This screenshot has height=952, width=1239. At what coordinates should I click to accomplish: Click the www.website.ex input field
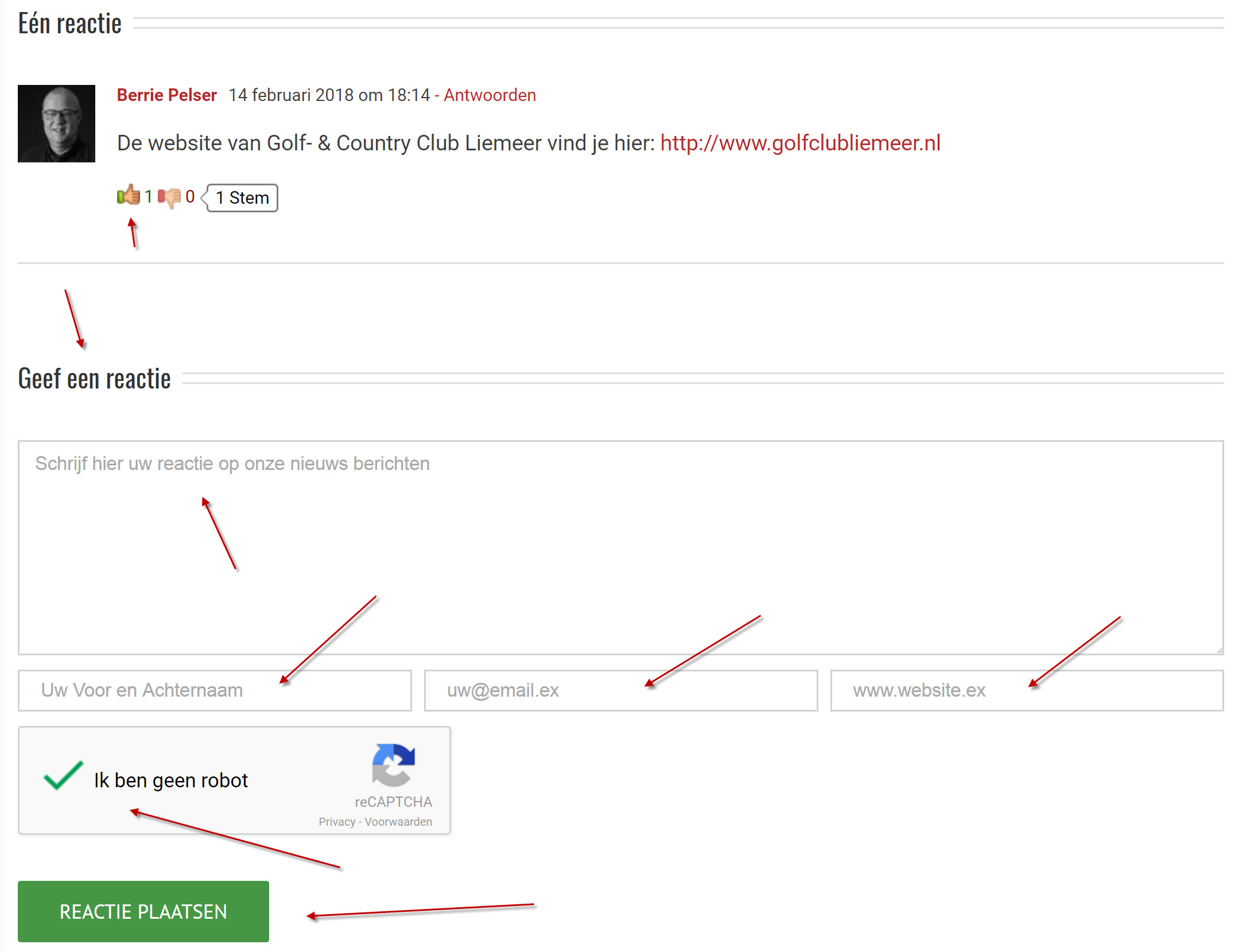click(x=1027, y=690)
